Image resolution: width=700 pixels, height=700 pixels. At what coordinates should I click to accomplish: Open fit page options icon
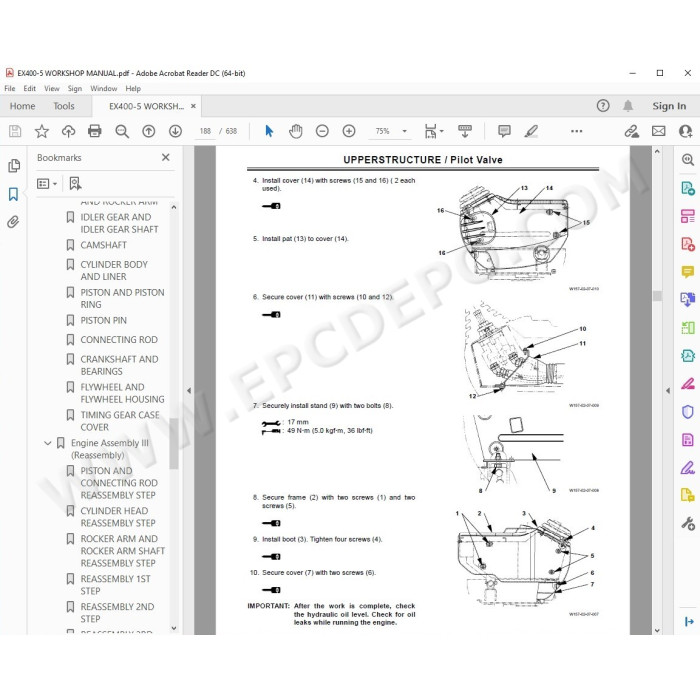(x=433, y=131)
